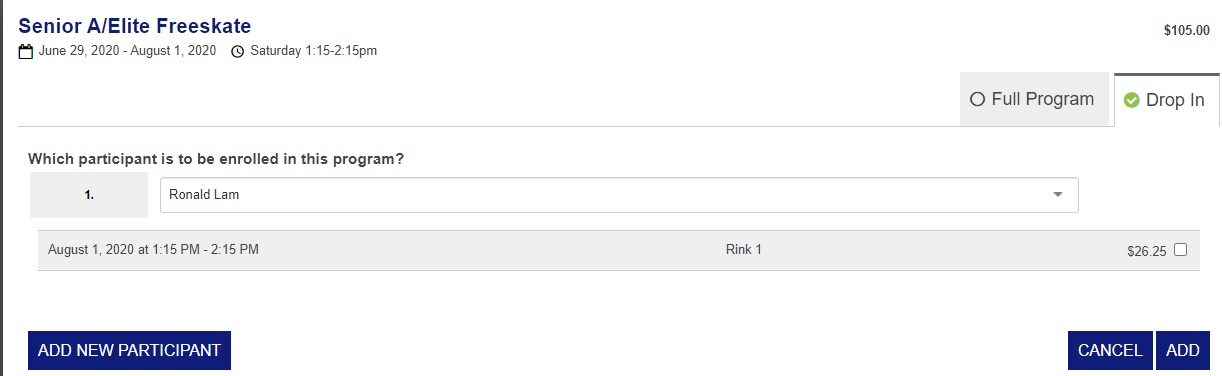Click the Senior A/Elite Freeskate title
The image size is (1222, 376).
(135, 25)
